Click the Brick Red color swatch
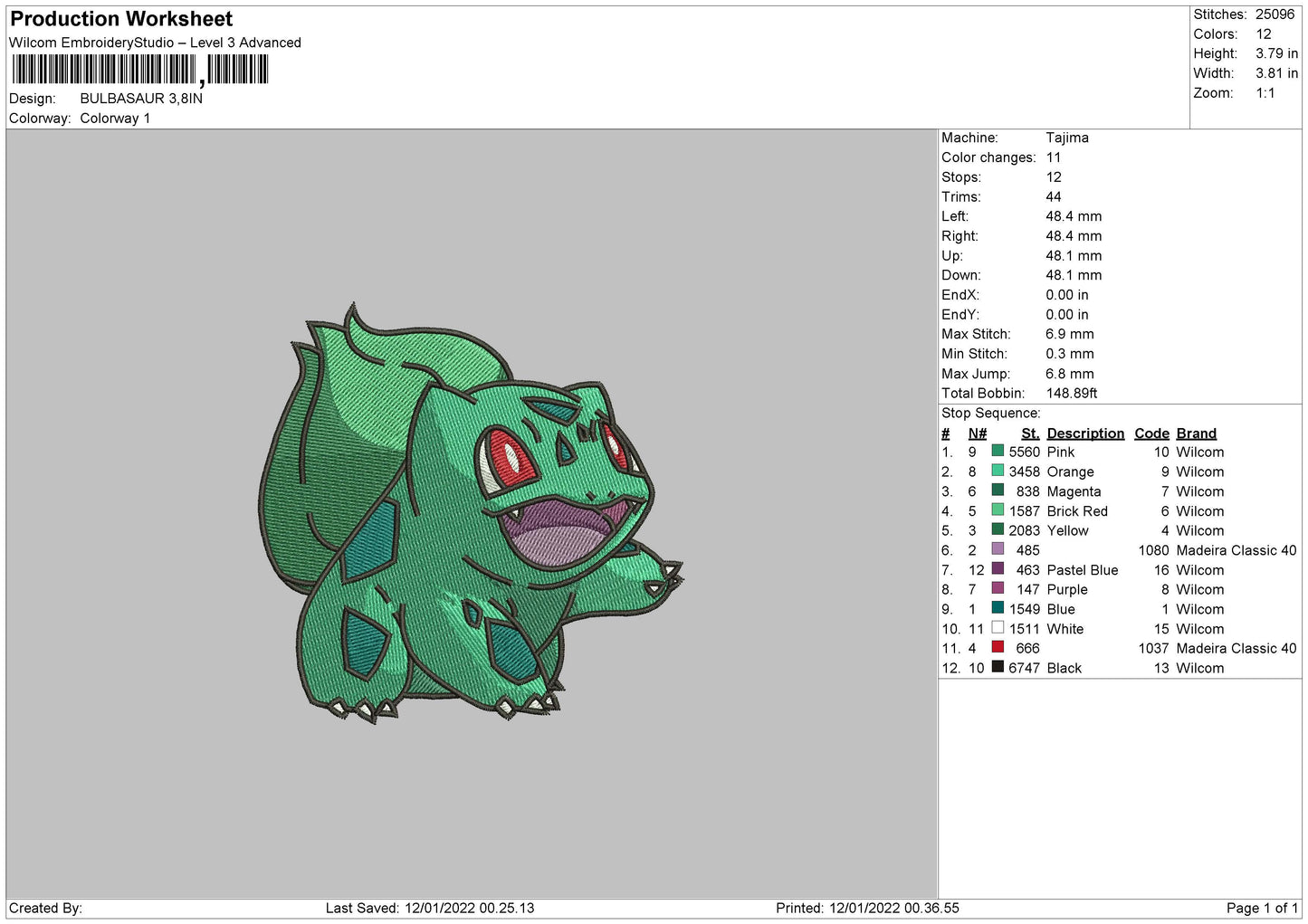The height and width of the screenshot is (924, 1308). pyautogui.click(x=998, y=510)
